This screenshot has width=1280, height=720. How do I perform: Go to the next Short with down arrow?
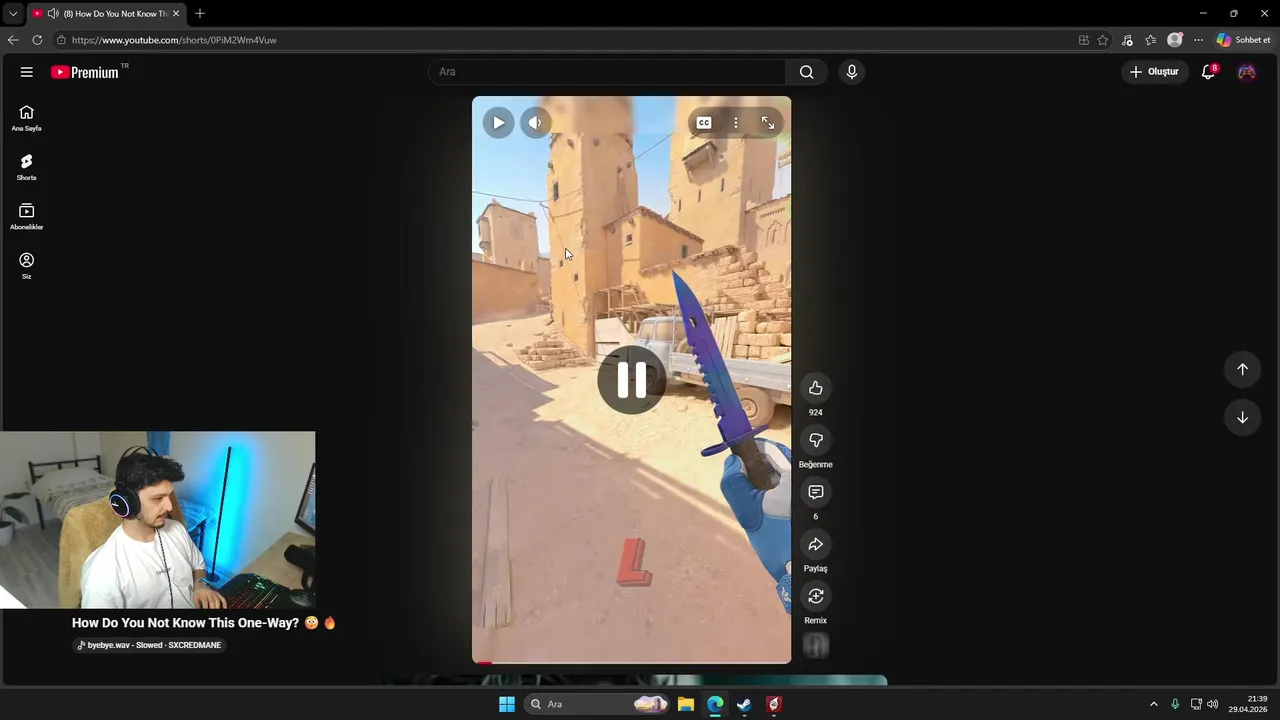(1242, 417)
